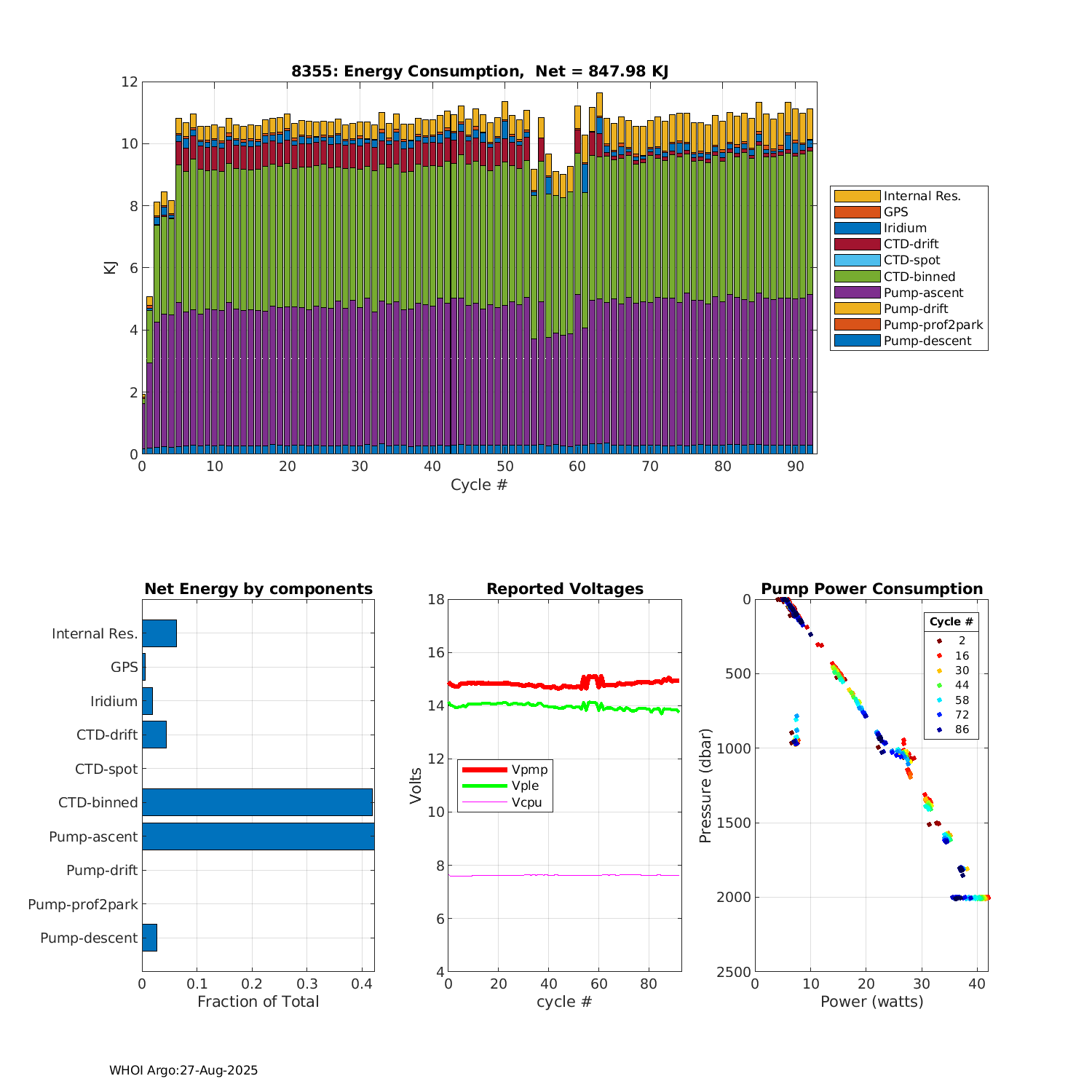Viewport: 1092px width, 1092px height.
Task: Click the Energy Consumption chart title
Action: click(480, 71)
